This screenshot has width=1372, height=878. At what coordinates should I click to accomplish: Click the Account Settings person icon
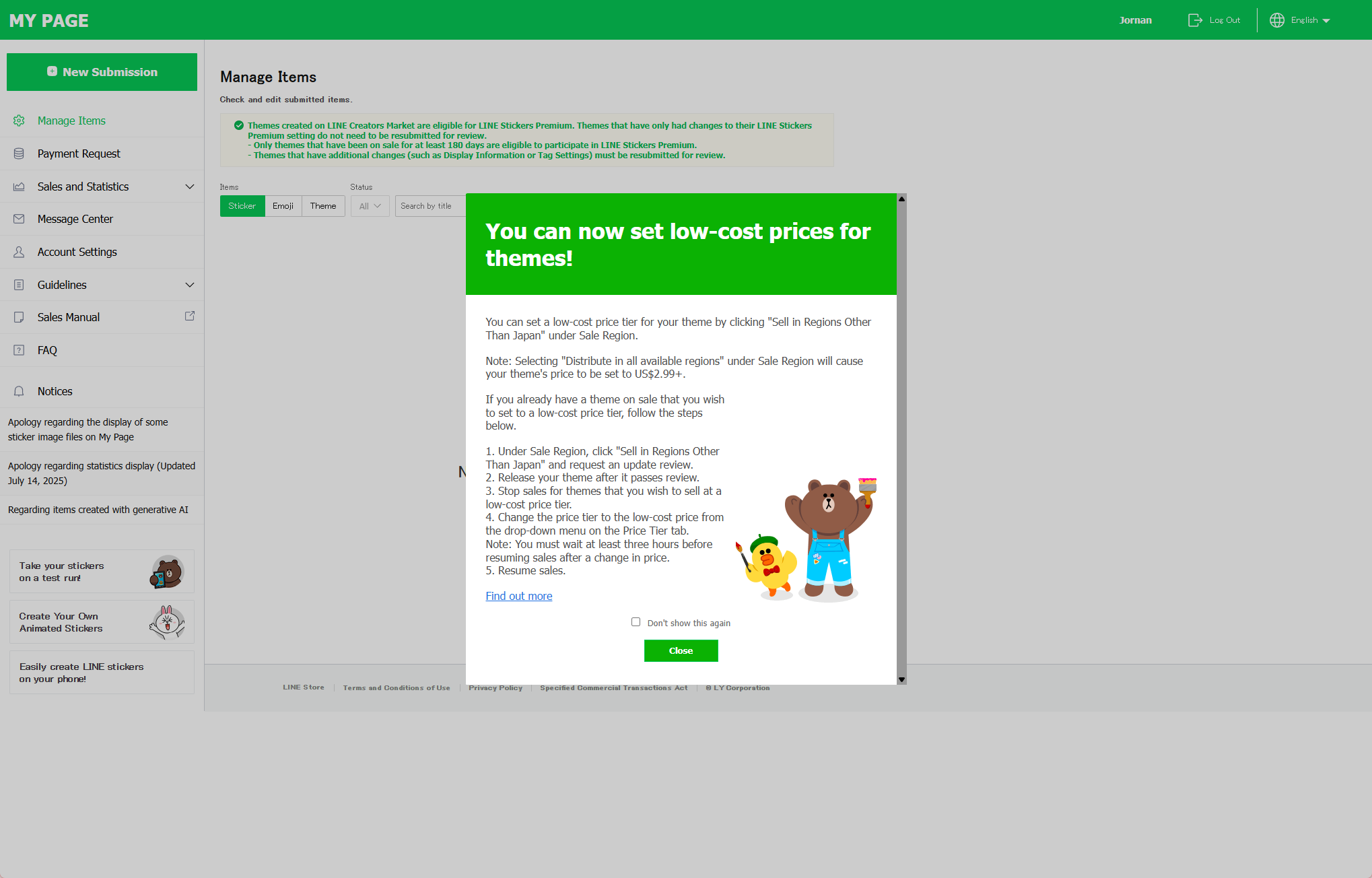19,252
